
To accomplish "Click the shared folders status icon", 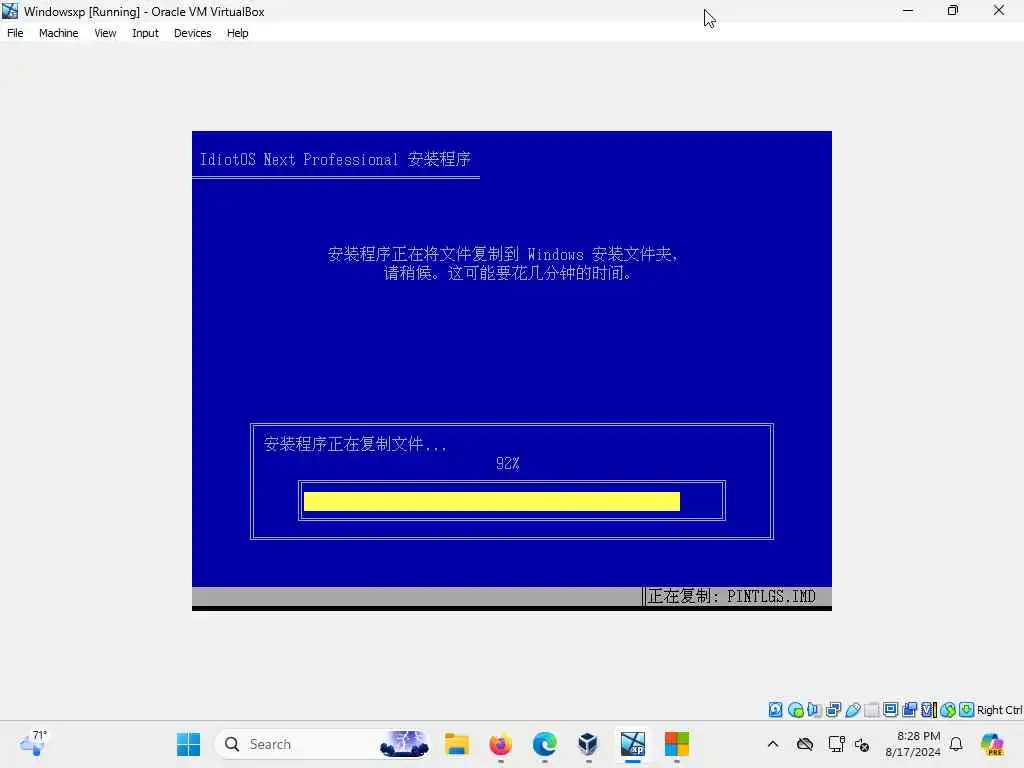I will 871,710.
